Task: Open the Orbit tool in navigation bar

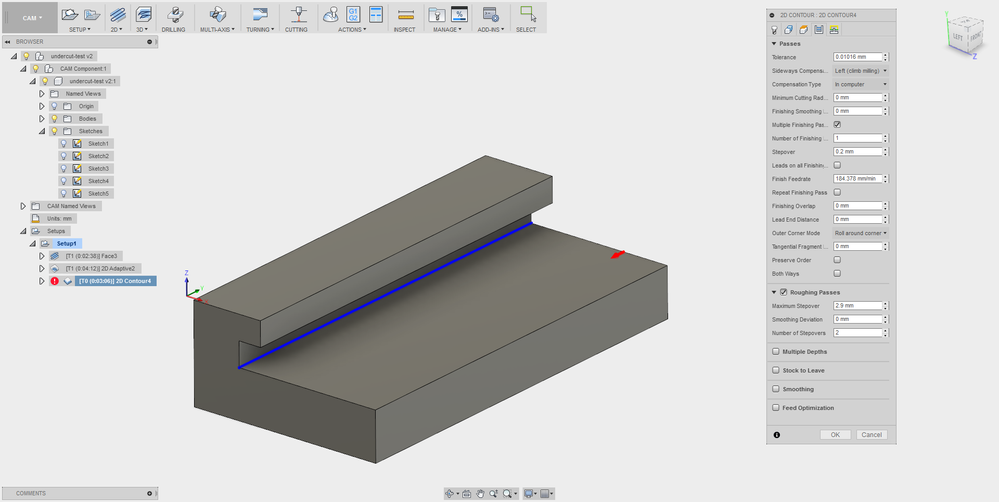Action: [450, 494]
